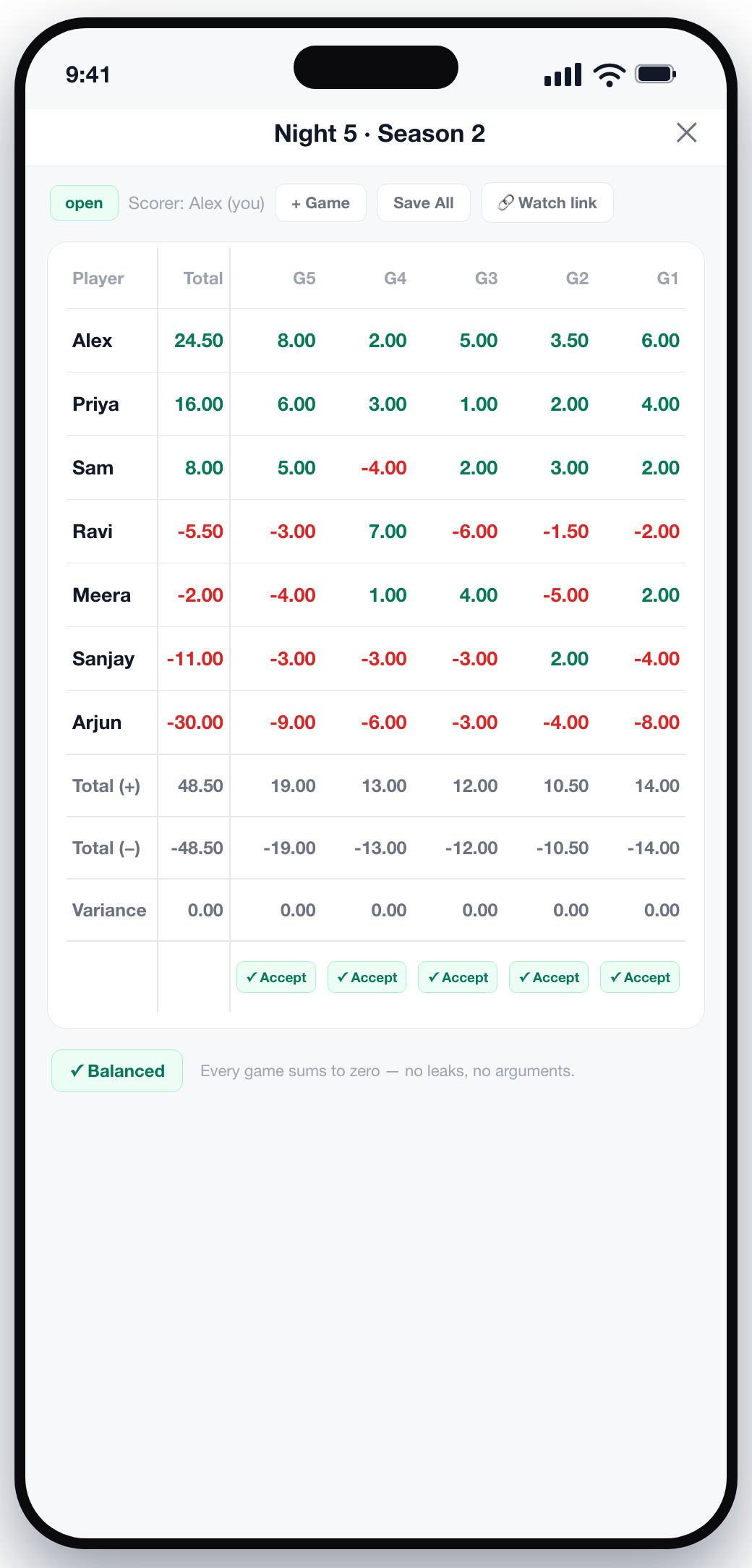Tap the battery status icon
Viewport: 752px width, 1568px height.
point(655,74)
